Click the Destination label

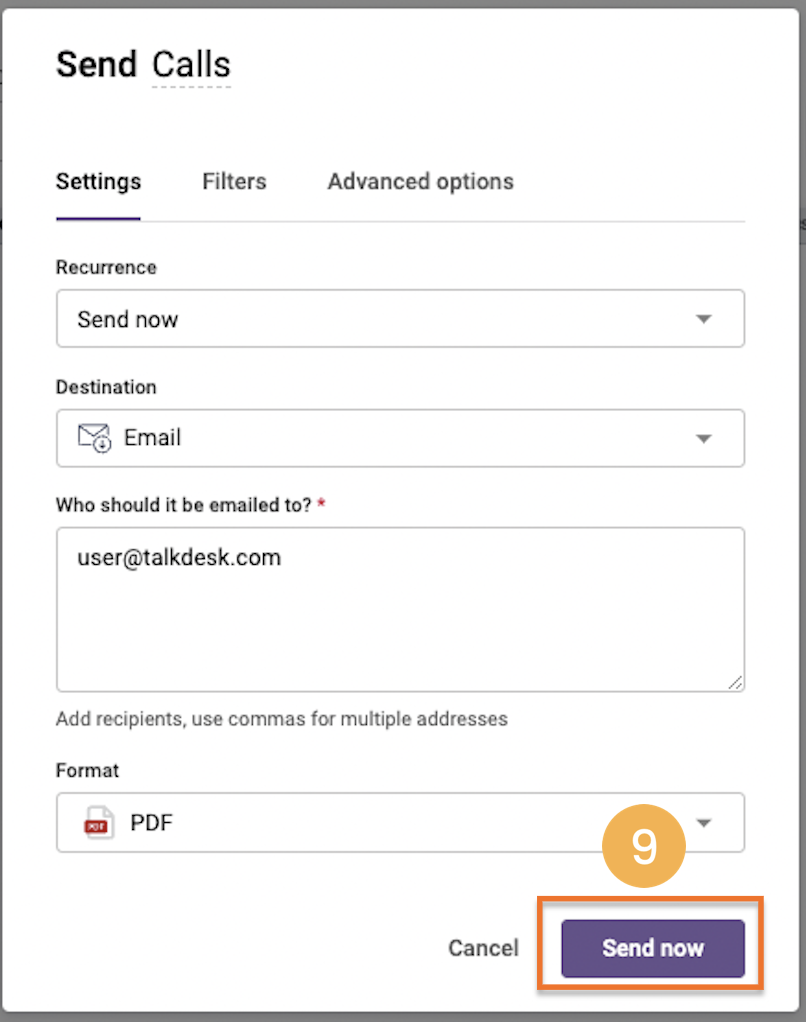(106, 387)
